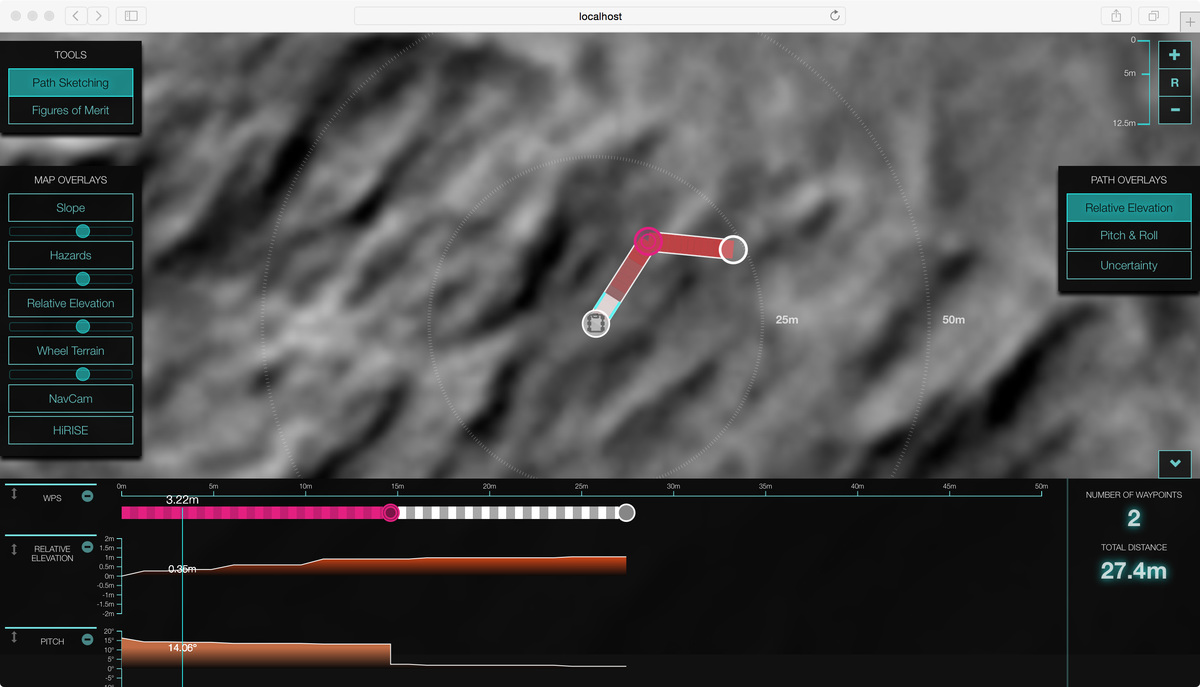Zoom in the map with plus button
Image resolution: width=1200 pixels, height=687 pixels.
[1175, 55]
